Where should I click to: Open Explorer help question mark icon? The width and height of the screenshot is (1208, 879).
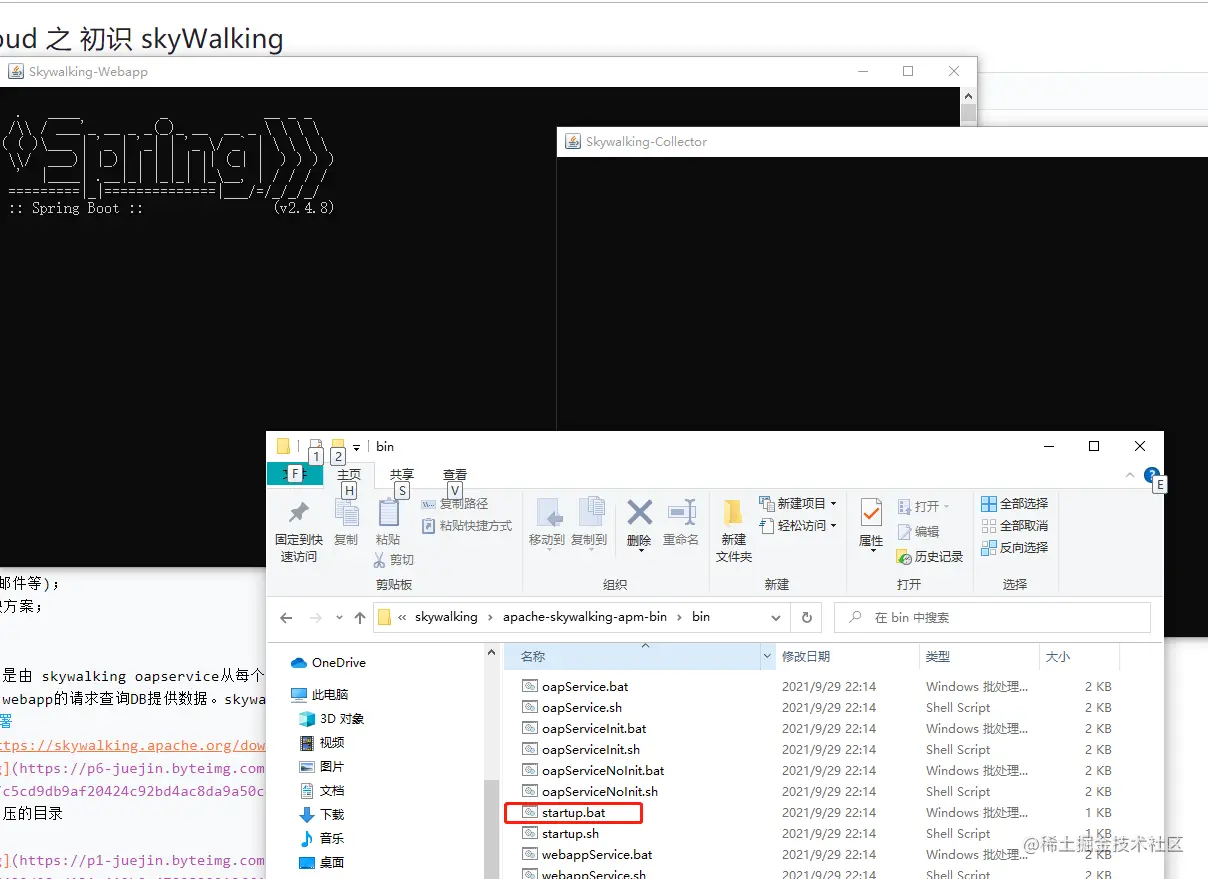[x=1151, y=475]
